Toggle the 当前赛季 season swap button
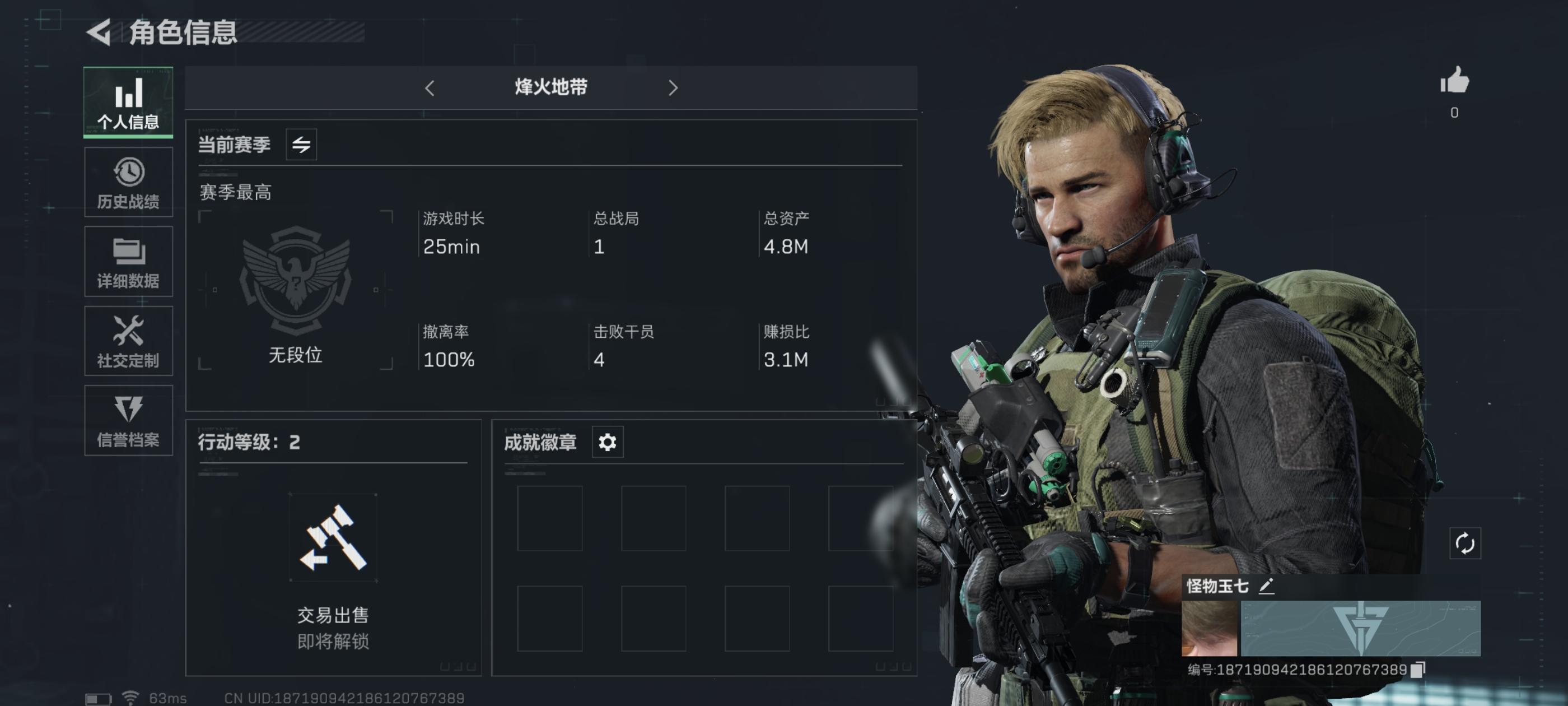1568x706 pixels. click(x=301, y=145)
